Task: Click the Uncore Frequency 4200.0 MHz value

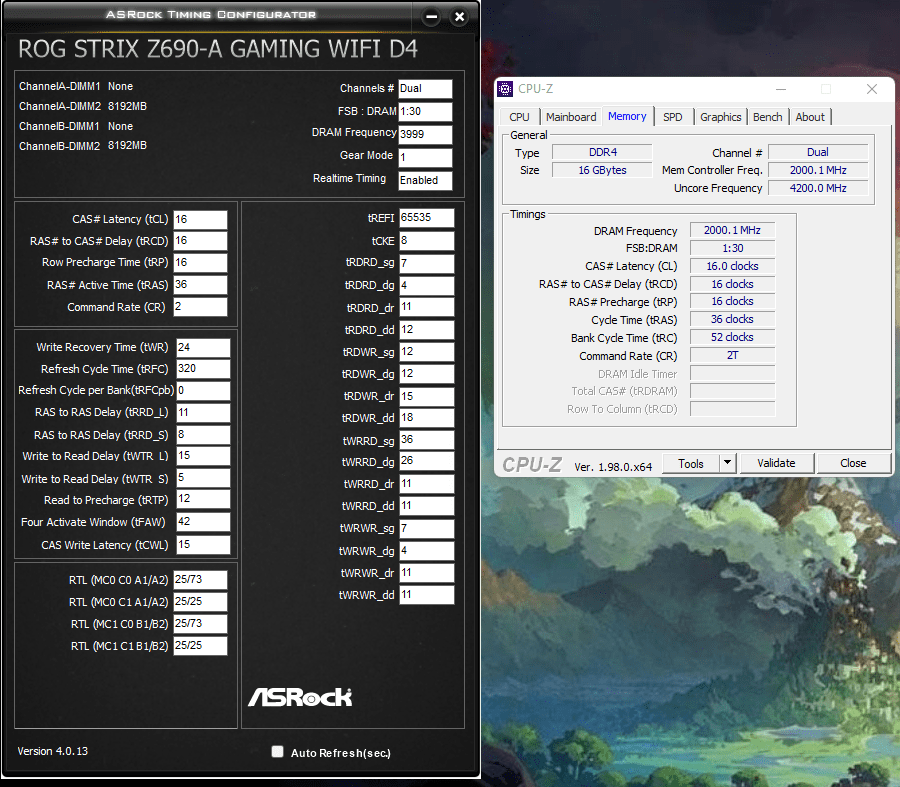Action: [818, 188]
